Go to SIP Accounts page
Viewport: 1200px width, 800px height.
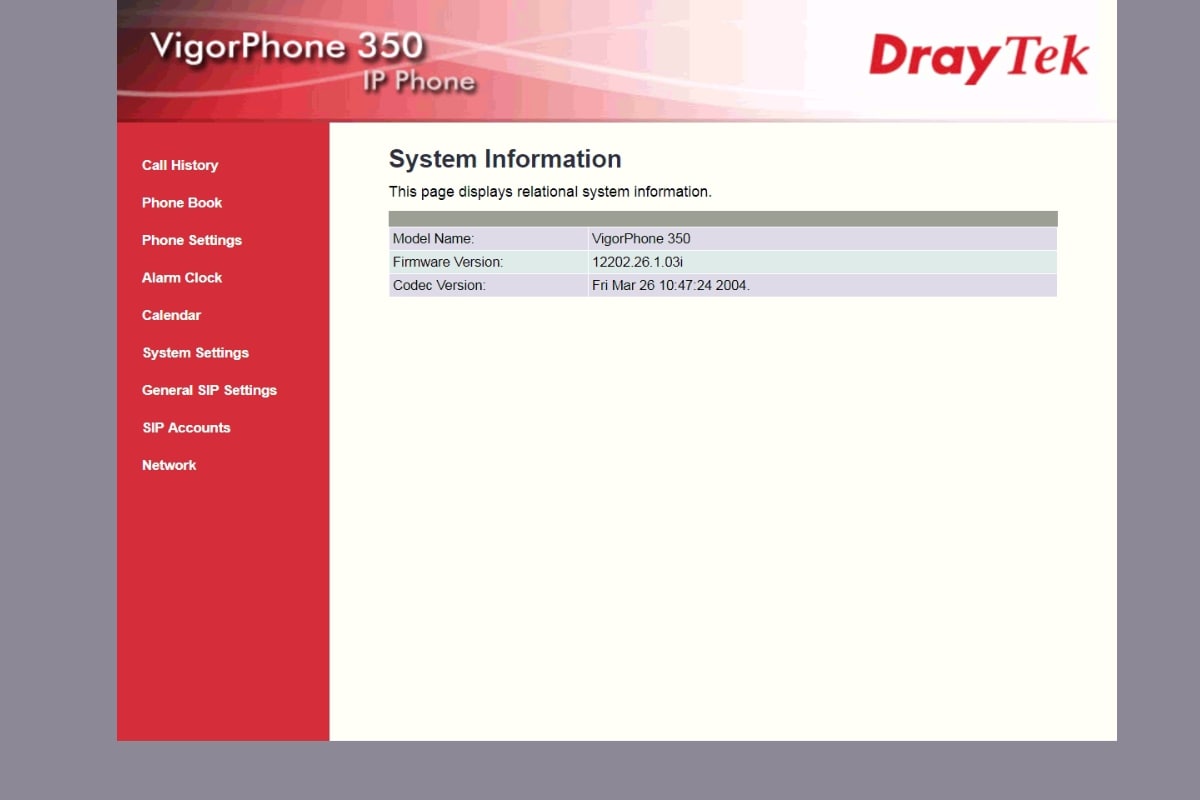click(x=186, y=428)
